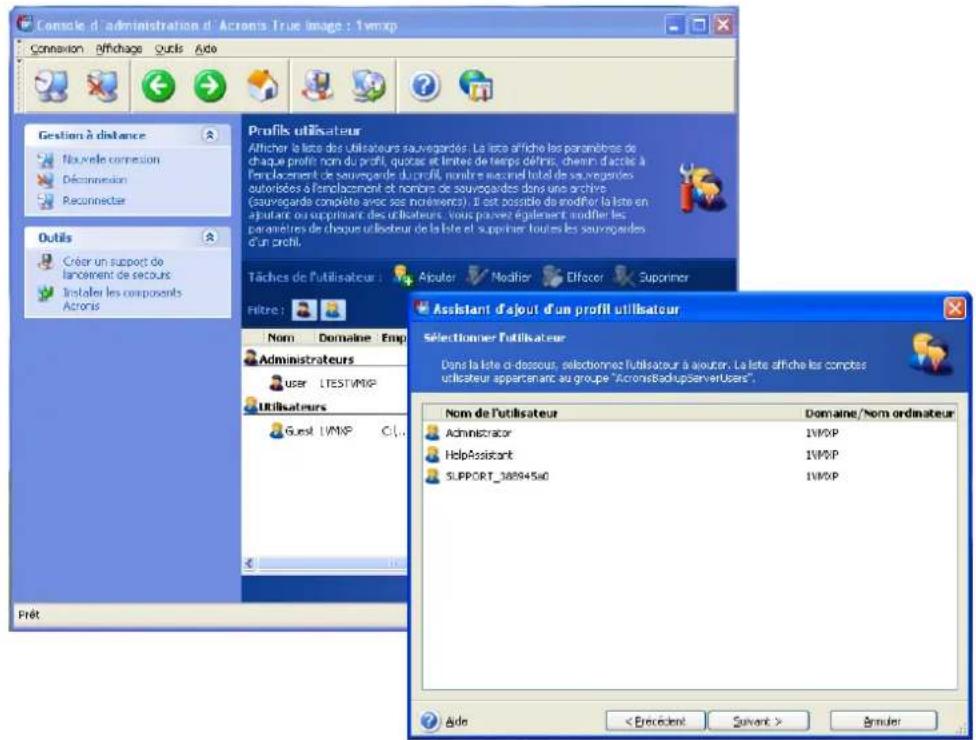Select SUPPORT_388945a0 name in wizard list
The width and height of the screenshot is (976, 740).
497,476
